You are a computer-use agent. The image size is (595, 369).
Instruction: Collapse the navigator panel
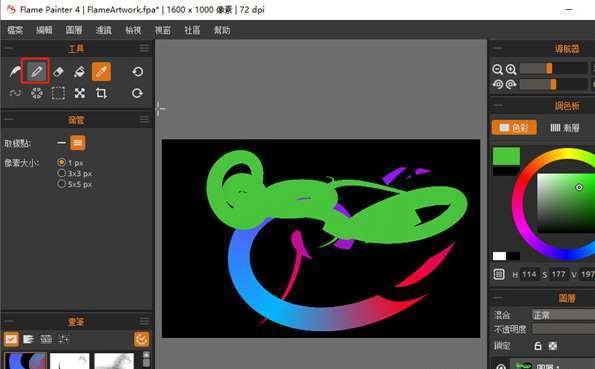[x=498, y=48]
